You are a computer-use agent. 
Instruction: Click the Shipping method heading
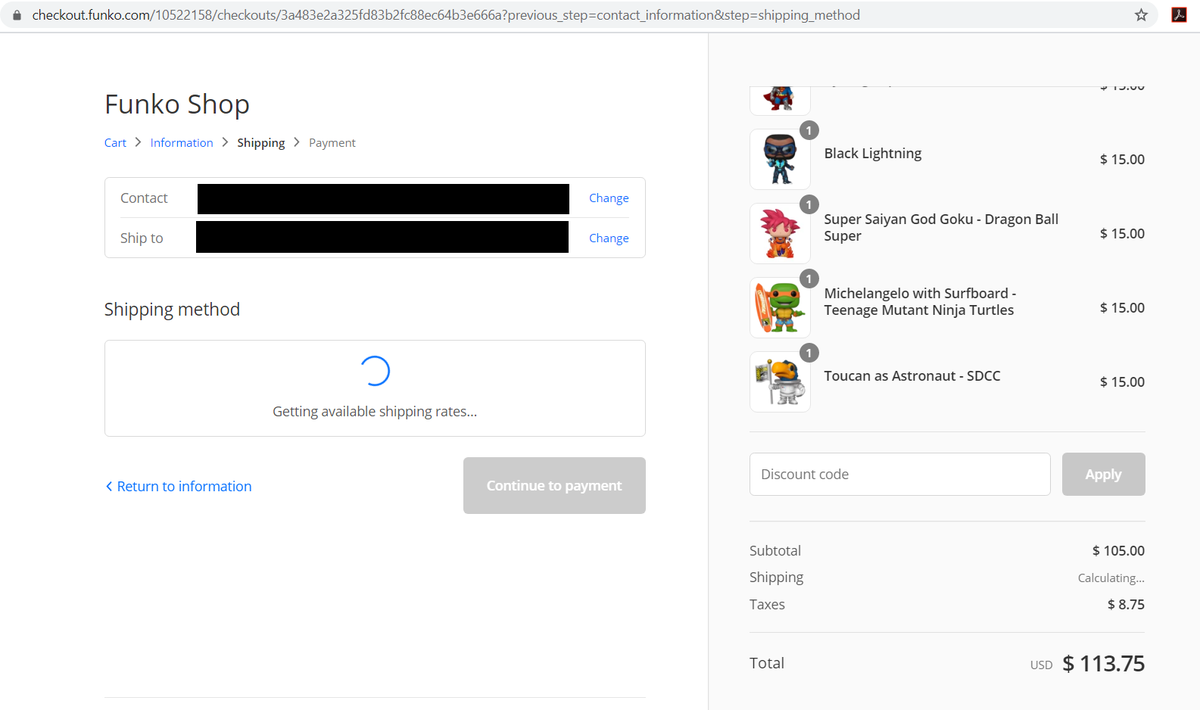coord(172,309)
